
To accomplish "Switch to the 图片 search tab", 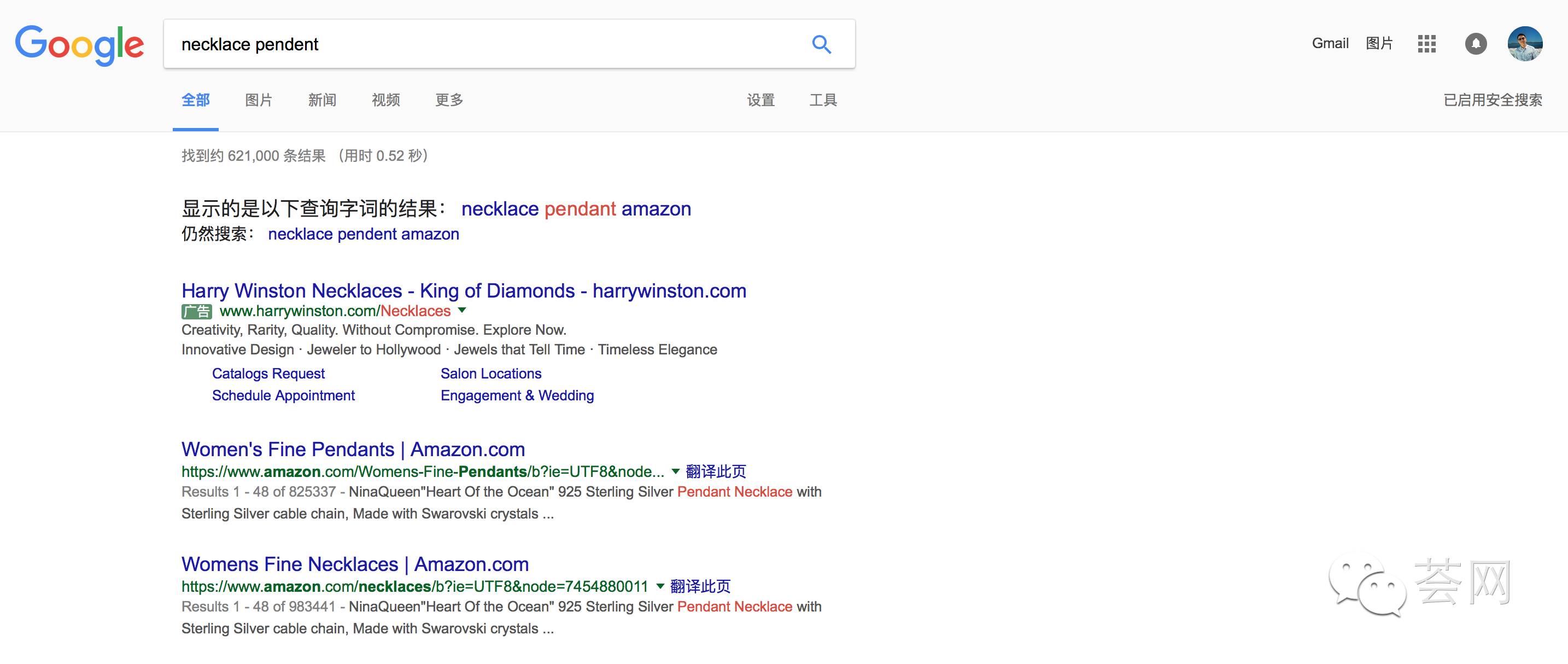I will 259,100.
